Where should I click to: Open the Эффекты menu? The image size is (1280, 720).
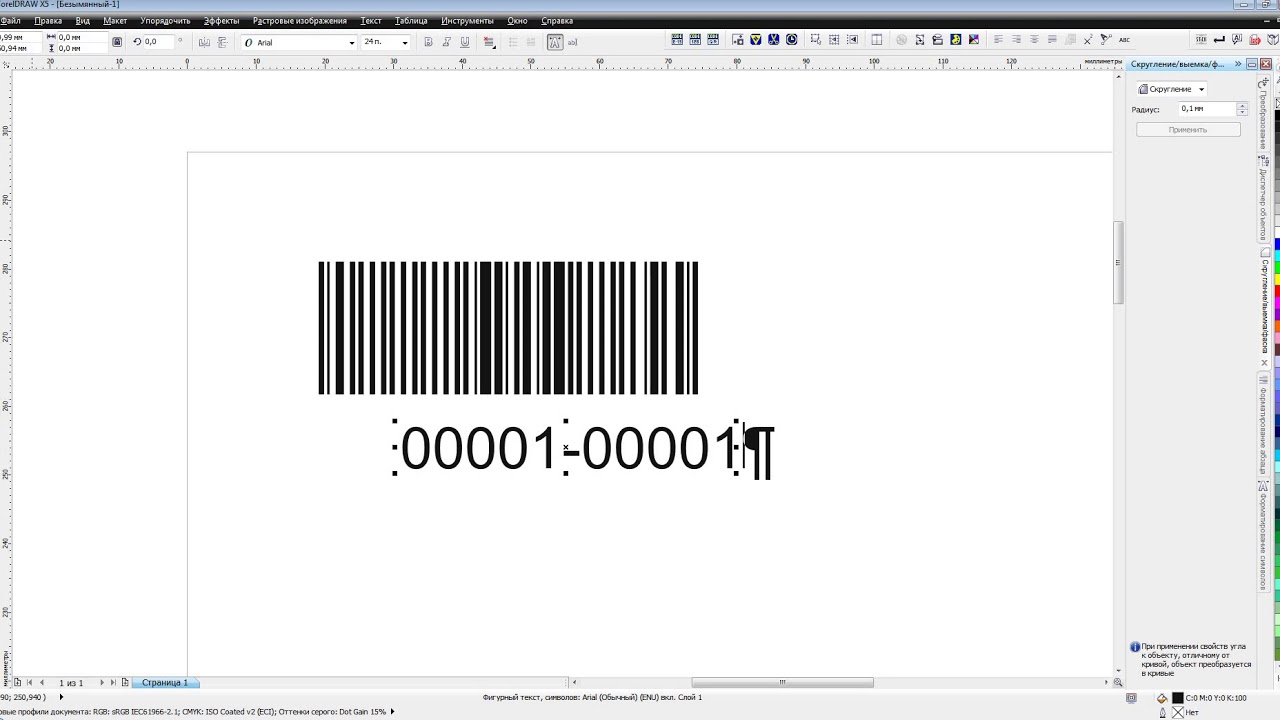coord(221,20)
